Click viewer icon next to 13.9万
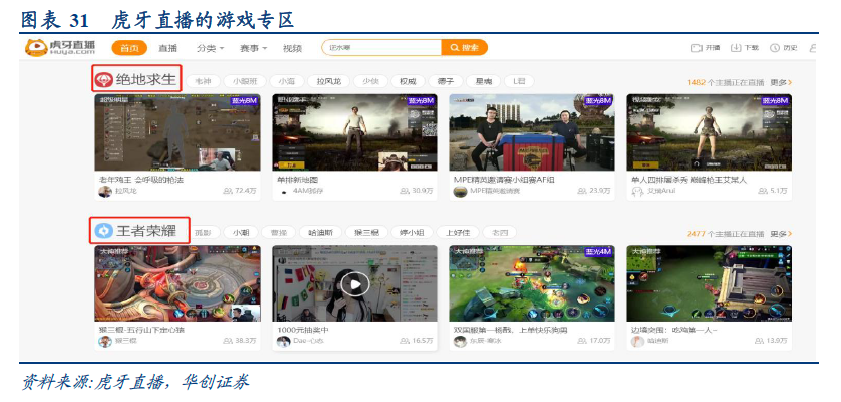841x402 pixels. pyautogui.click(x=760, y=341)
